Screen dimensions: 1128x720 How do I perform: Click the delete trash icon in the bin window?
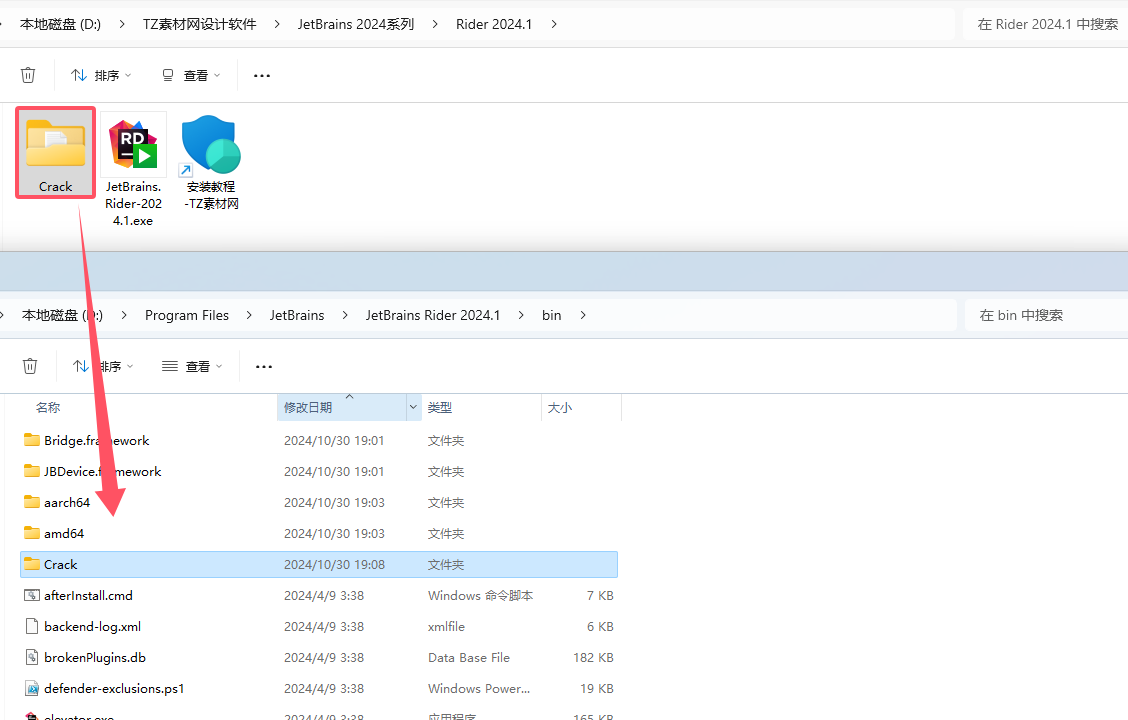[x=30, y=366]
